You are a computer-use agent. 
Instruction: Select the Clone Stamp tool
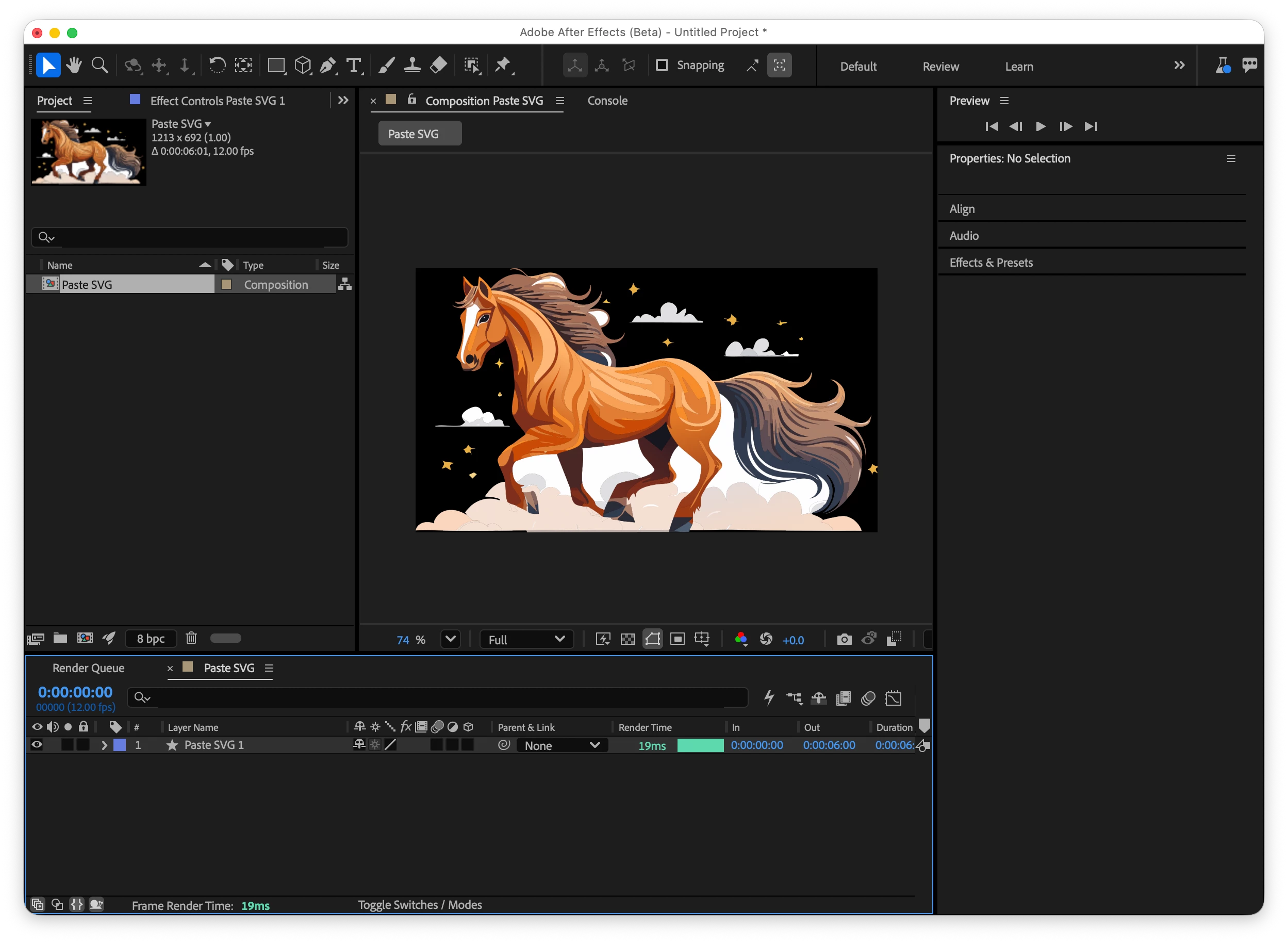tap(412, 65)
